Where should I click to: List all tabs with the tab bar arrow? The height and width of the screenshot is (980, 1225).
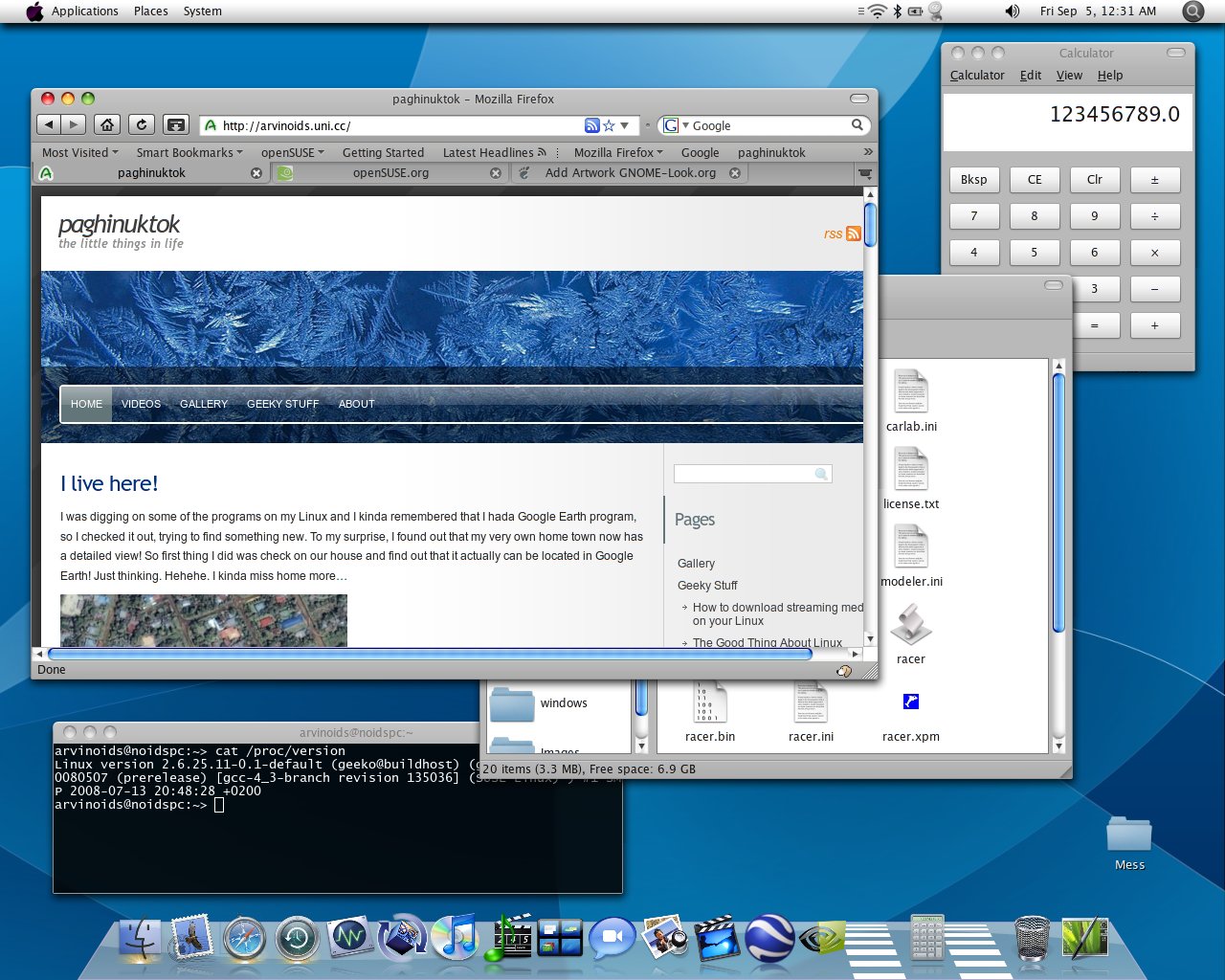pyautogui.click(x=865, y=173)
